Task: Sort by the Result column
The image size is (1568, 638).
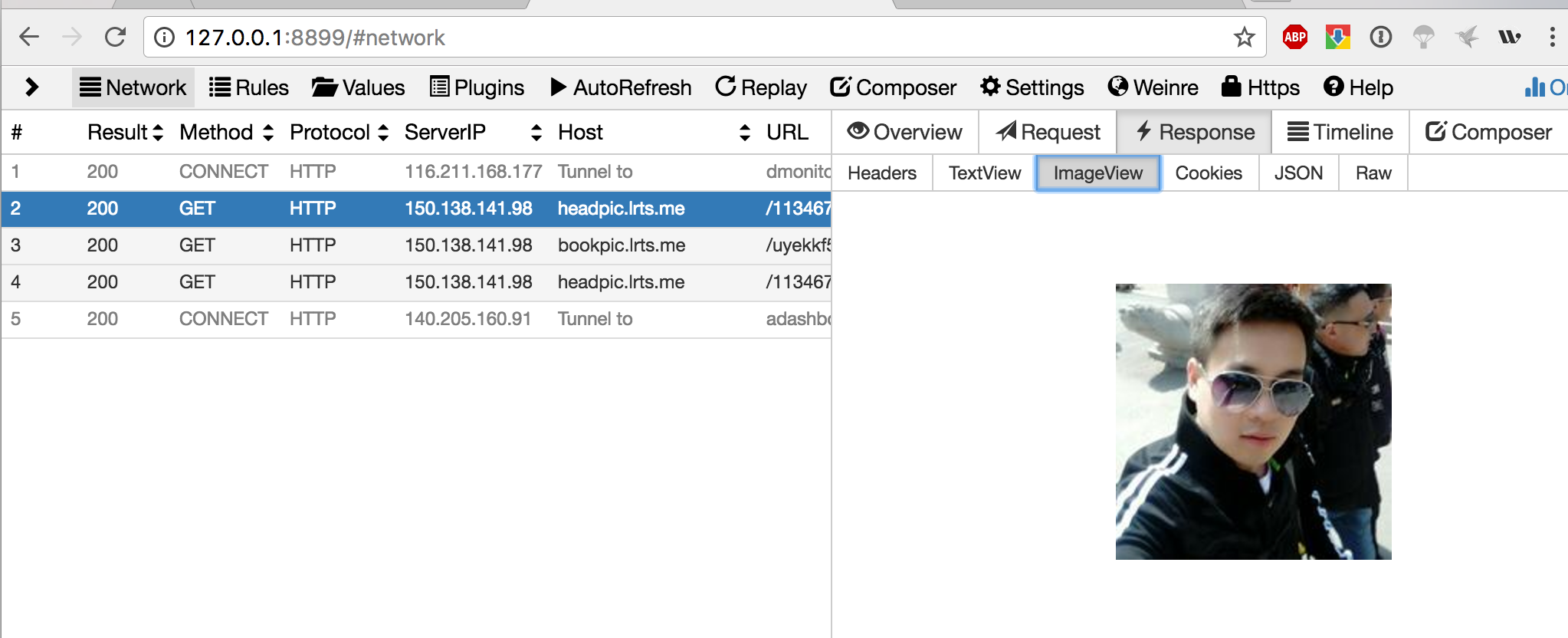Action: click(125, 132)
